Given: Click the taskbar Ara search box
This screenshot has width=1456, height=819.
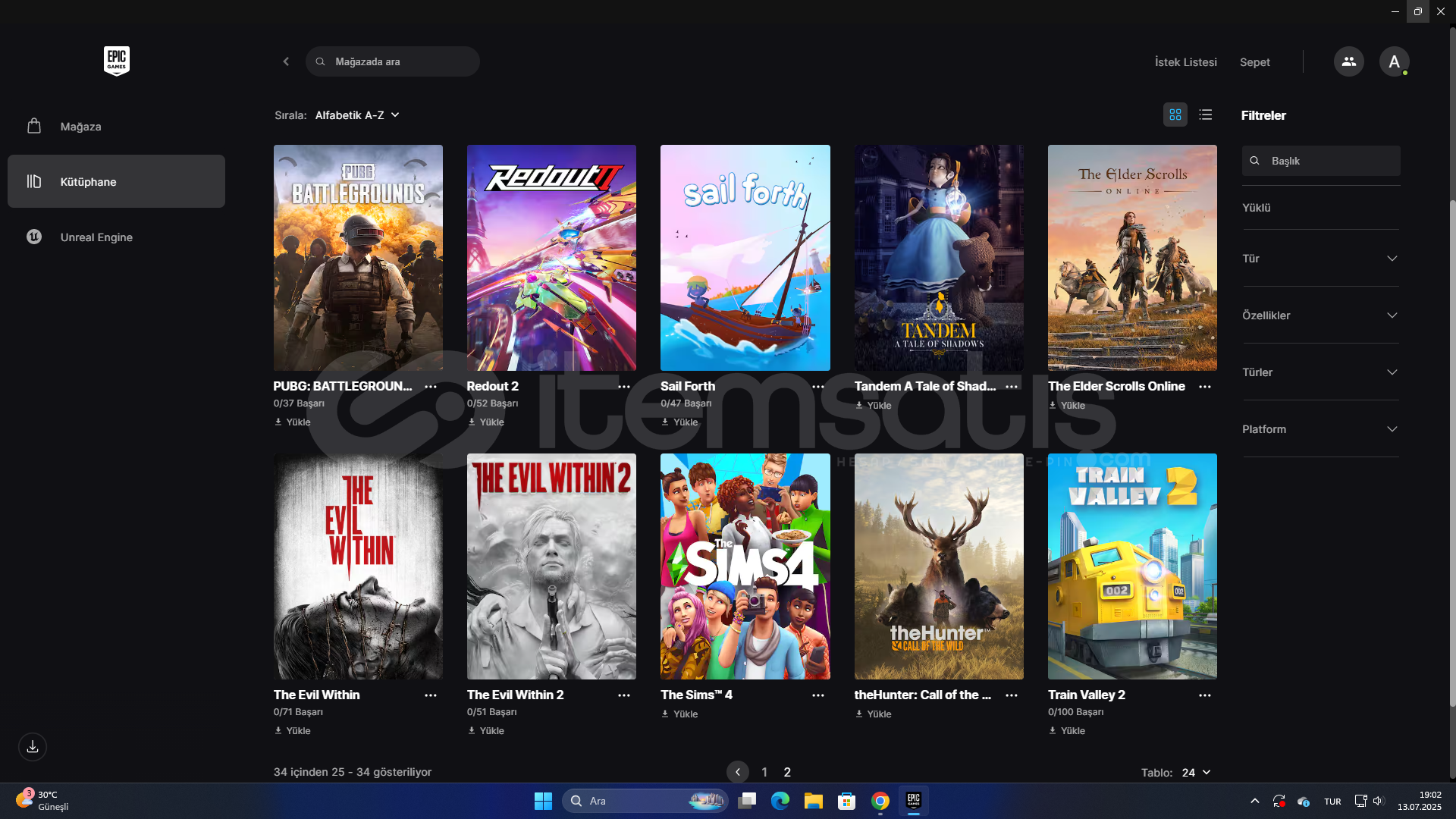Looking at the screenshot, I should (x=645, y=801).
